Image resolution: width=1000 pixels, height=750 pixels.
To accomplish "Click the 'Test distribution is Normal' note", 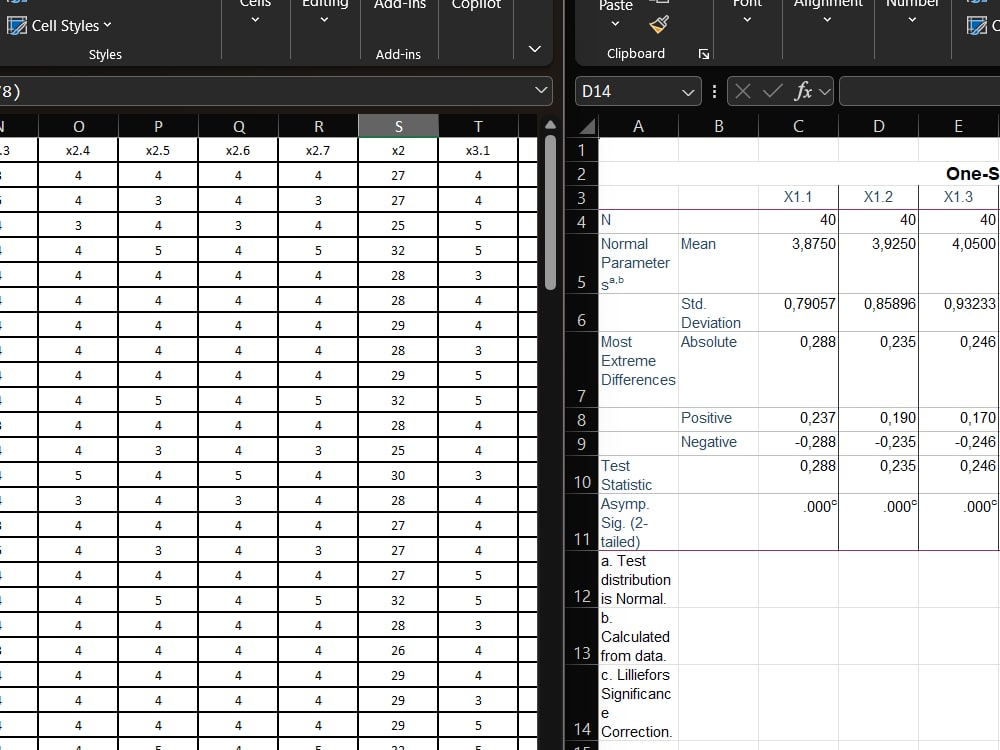I will pyautogui.click(x=638, y=579).
